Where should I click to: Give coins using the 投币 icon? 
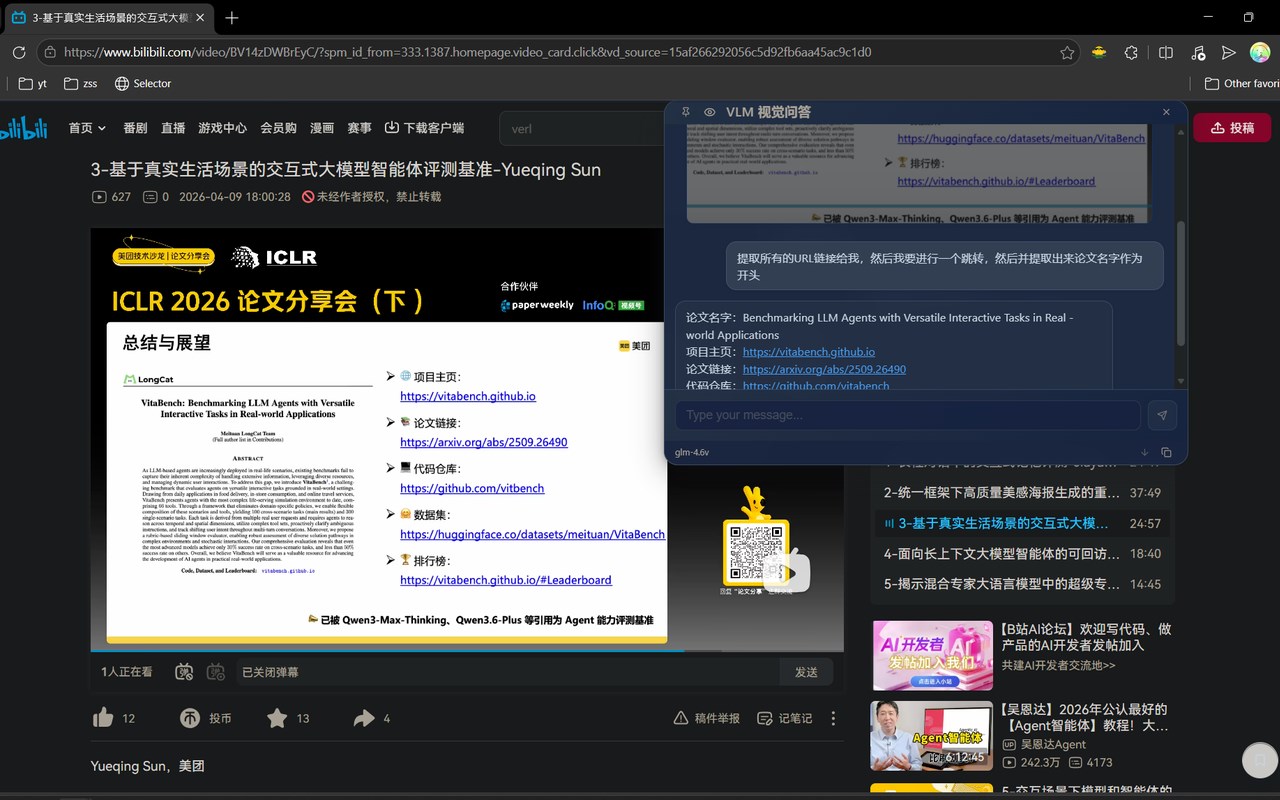click(x=190, y=718)
